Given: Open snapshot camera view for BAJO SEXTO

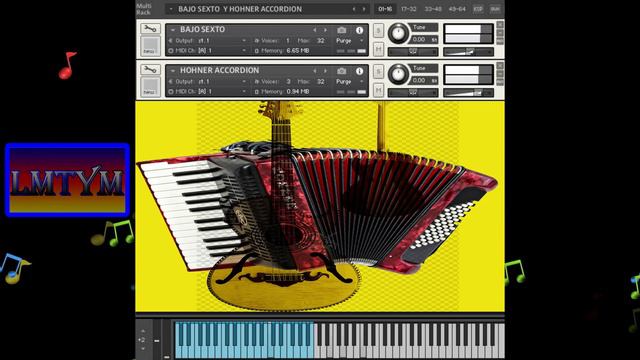Looking at the screenshot, I should click(x=342, y=30).
